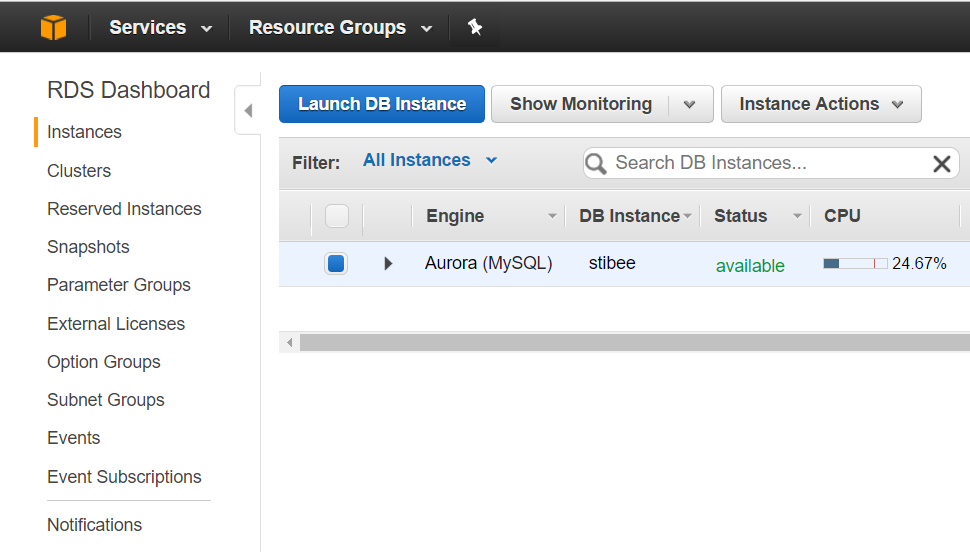Open Event Subscriptions page
Screen dimensions: 970x552
coord(124,477)
